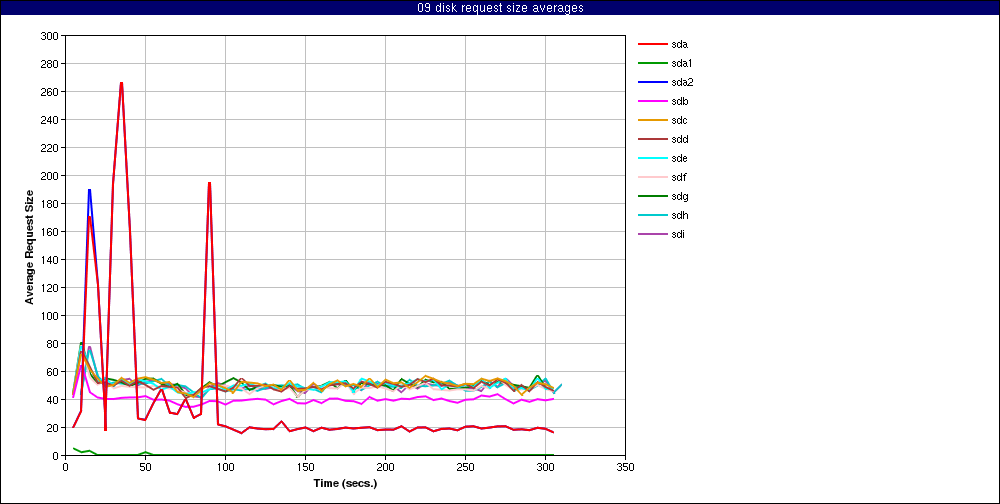Select the 'sdc' legend label
Image resolution: width=1000 pixels, height=504 pixels.
pos(679,121)
